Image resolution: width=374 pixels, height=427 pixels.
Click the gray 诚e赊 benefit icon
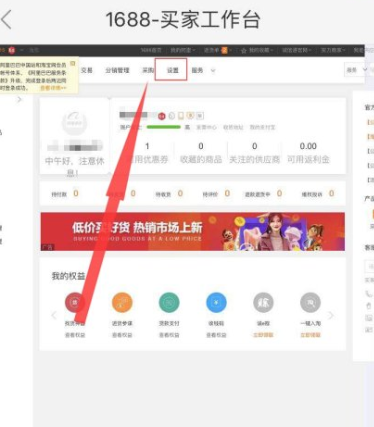coord(263,302)
